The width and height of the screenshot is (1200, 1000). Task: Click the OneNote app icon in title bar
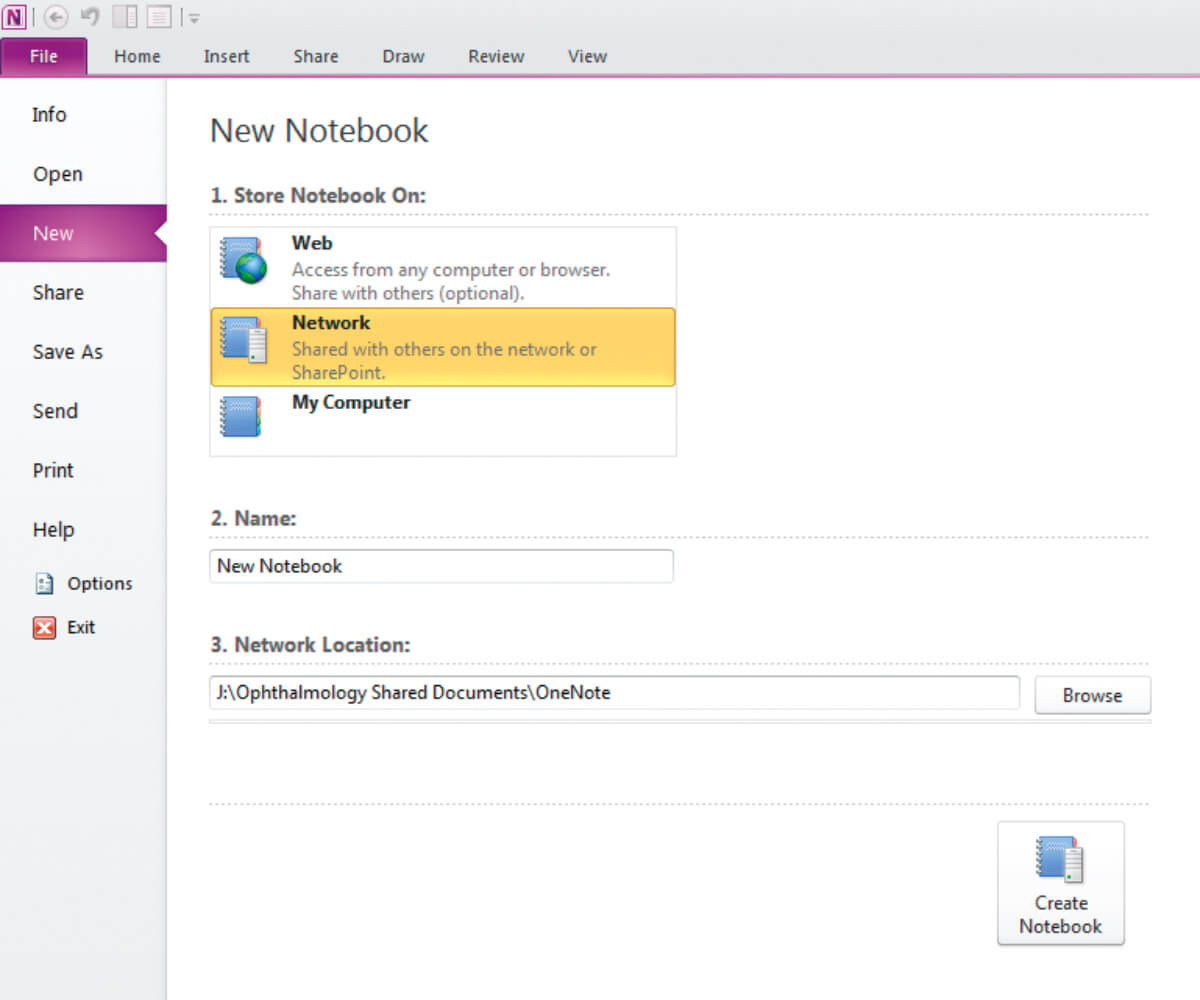14,17
